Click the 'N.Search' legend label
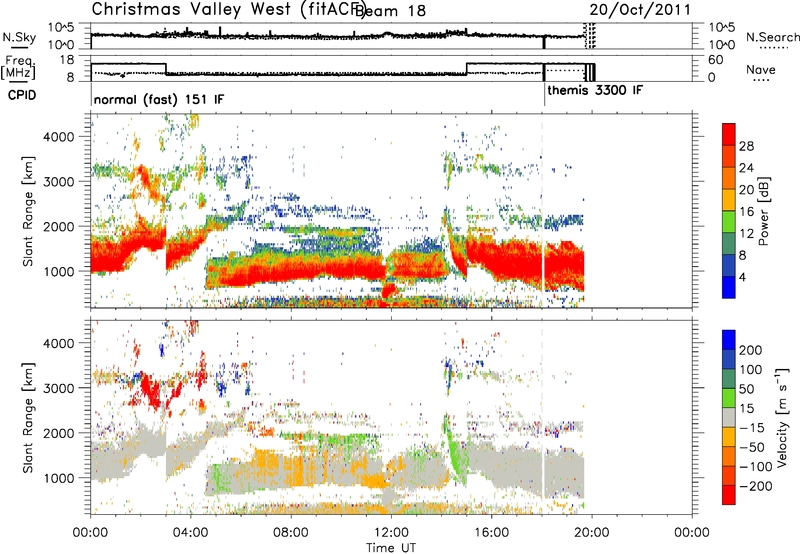This screenshot has width=800, height=554. (x=772, y=37)
